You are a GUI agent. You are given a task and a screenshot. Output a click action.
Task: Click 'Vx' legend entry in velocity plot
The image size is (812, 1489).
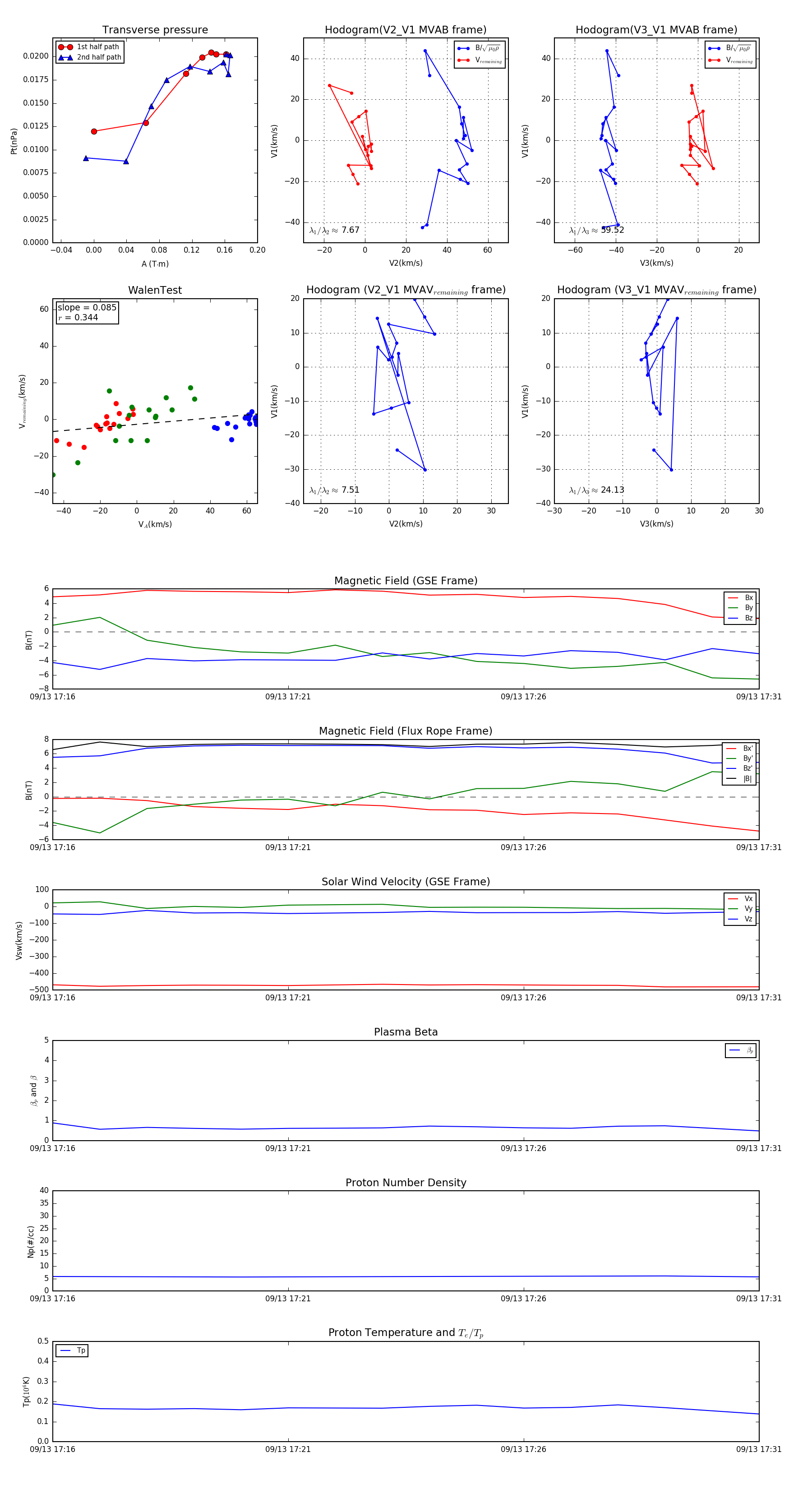click(740, 899)
